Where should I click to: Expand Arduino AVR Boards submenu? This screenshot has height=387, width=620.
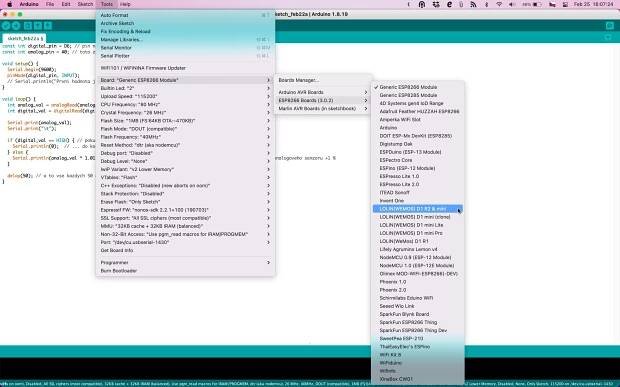tap(322, 92)
